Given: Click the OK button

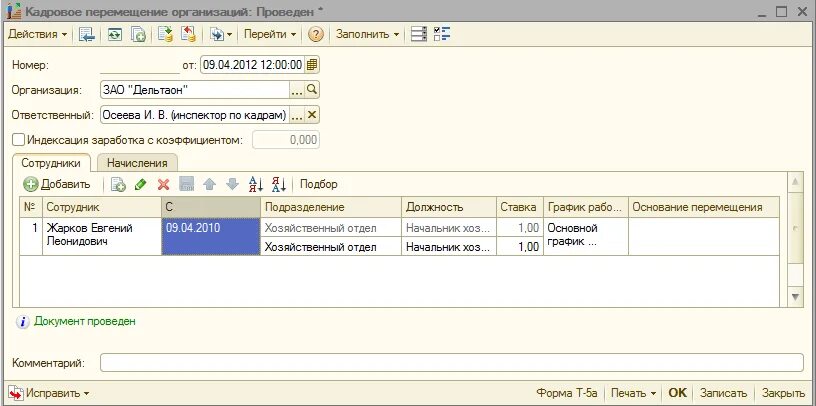Looking at the screenshot, I should click(x=677, y=393).
